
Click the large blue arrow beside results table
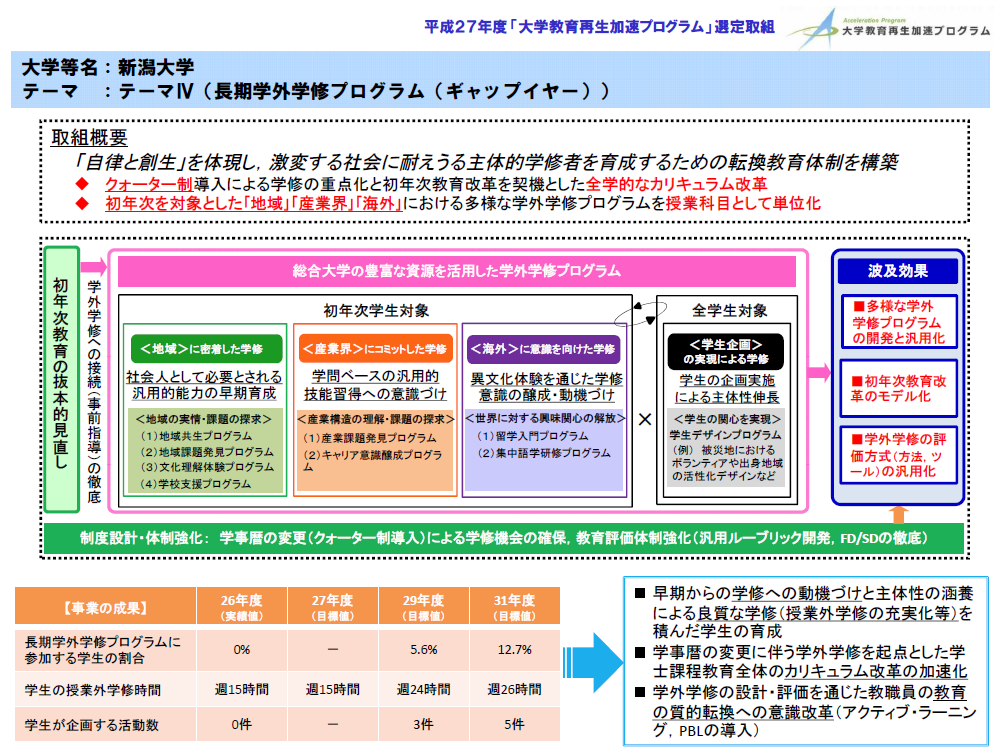pyautogui.click(x=593, y=663)
